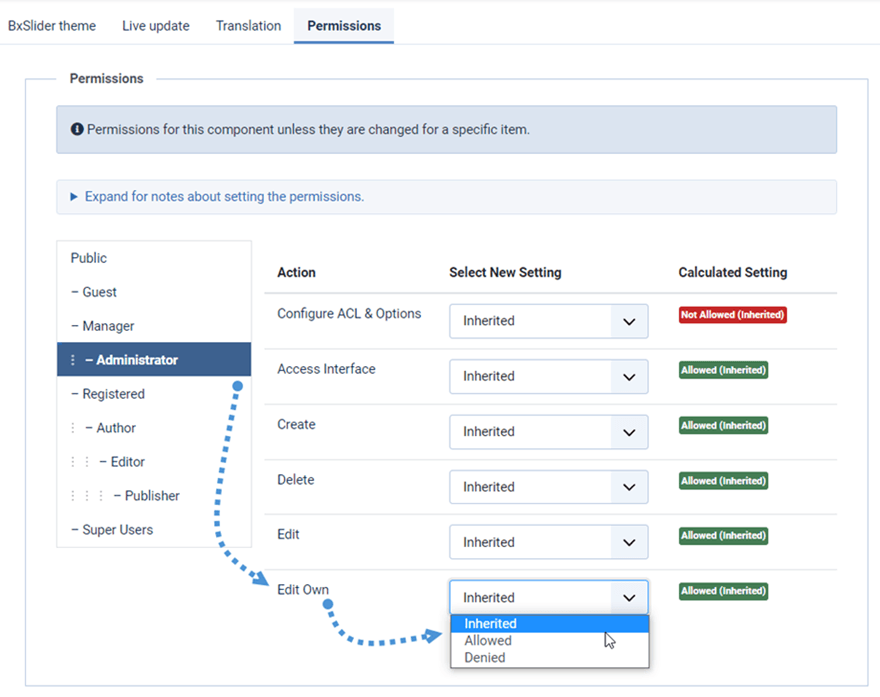
Task: Open the Create permission dropdown
Action: click(548, 432)
